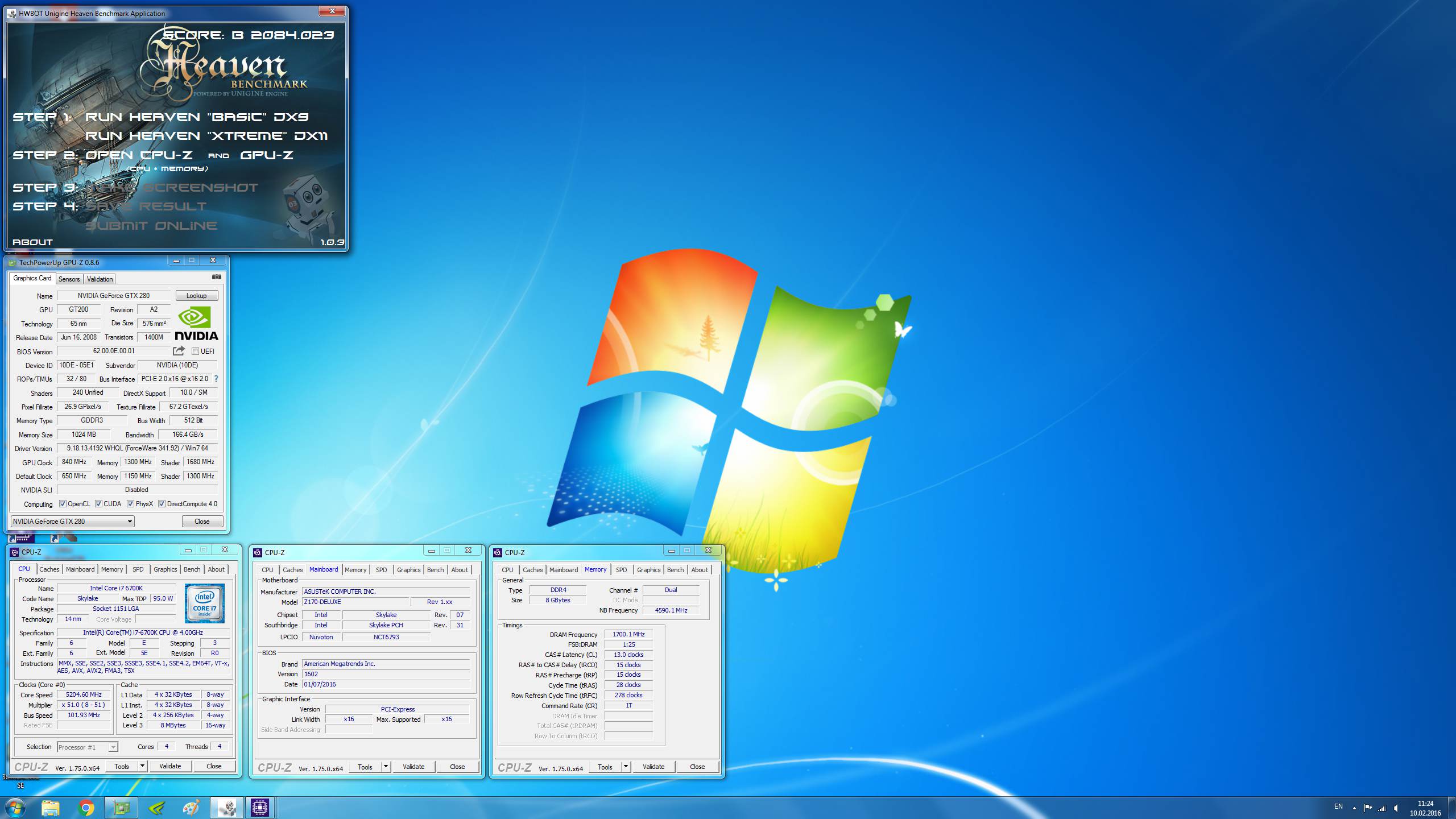The height and width of the screenshot is (819, 1456).
Task: Toggle the UEFI checkbox in GPU-Z
Action: (x=195, y=351)
